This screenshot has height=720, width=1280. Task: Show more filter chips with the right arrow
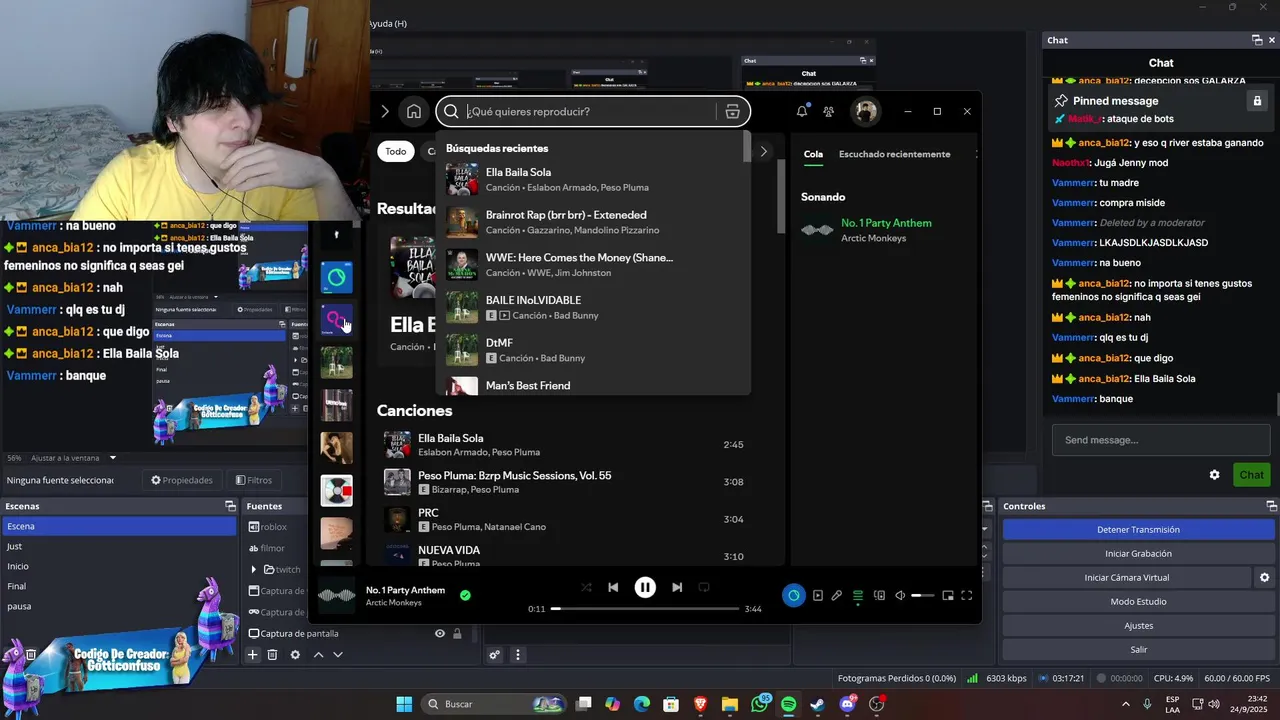(x=764, y=151)
